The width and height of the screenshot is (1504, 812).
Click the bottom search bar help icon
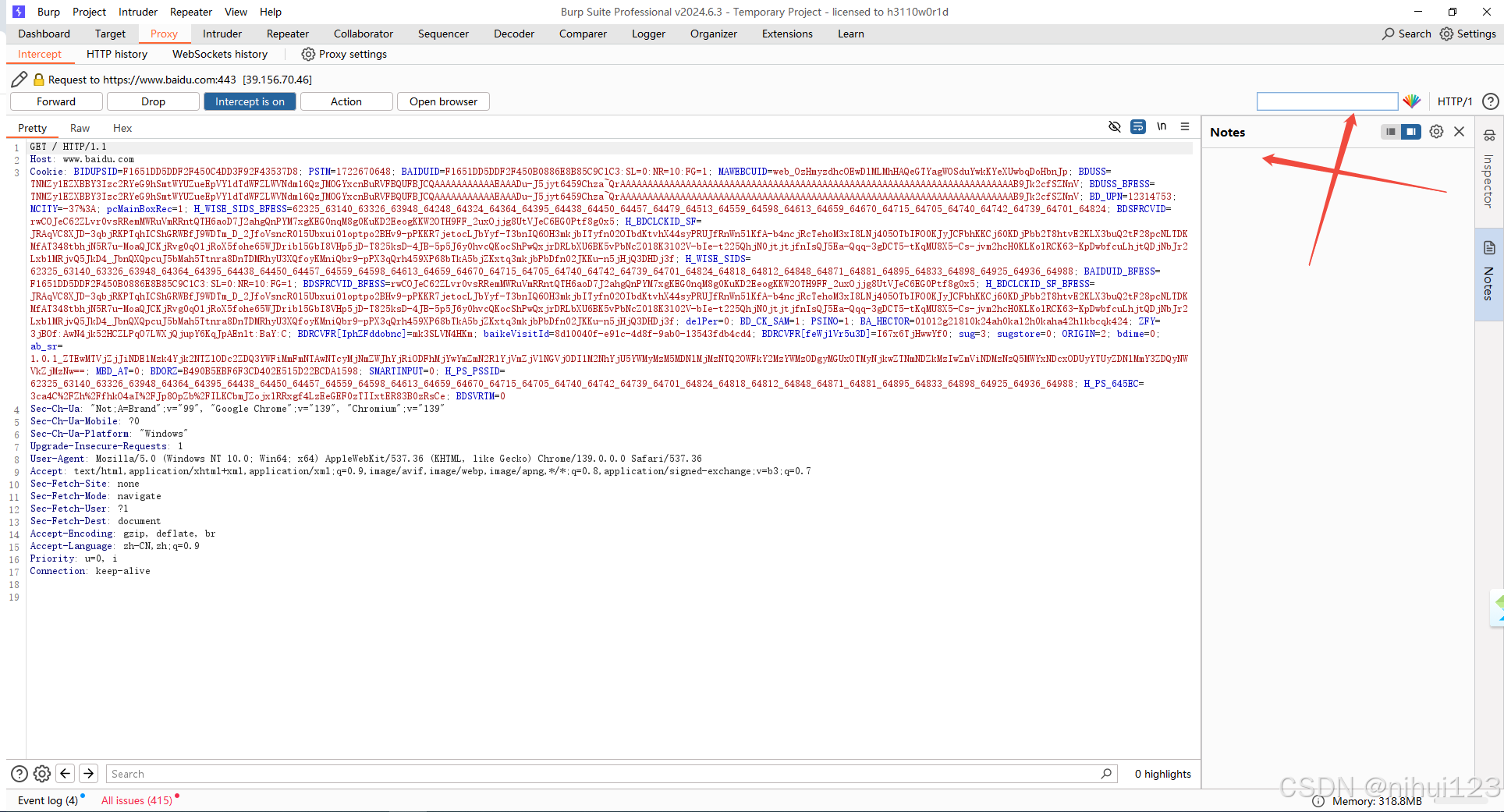[x=20, y=774]
